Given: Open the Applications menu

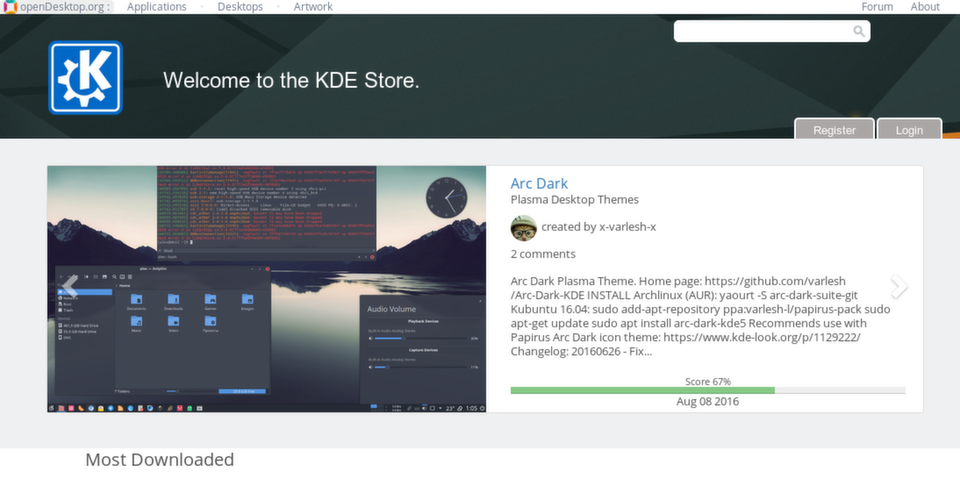Looking at the screenshot, I should click(x=157, y=7).
